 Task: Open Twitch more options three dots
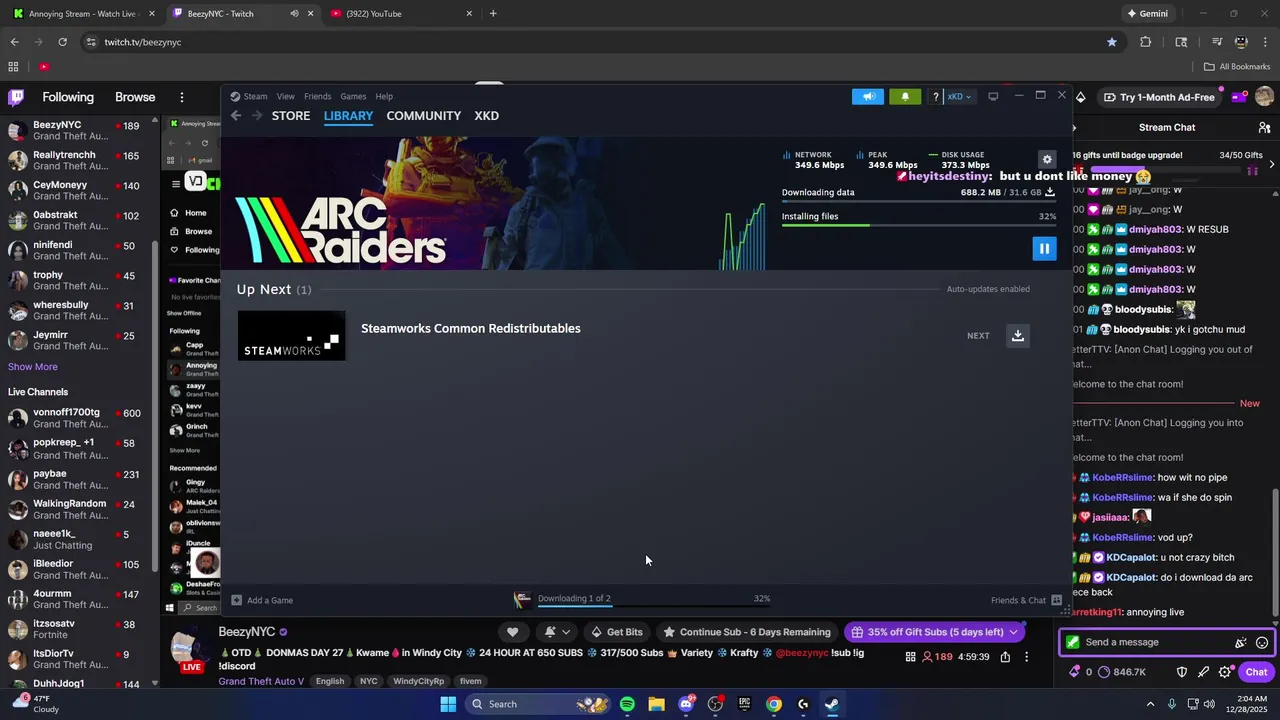(x=182, y=97)
